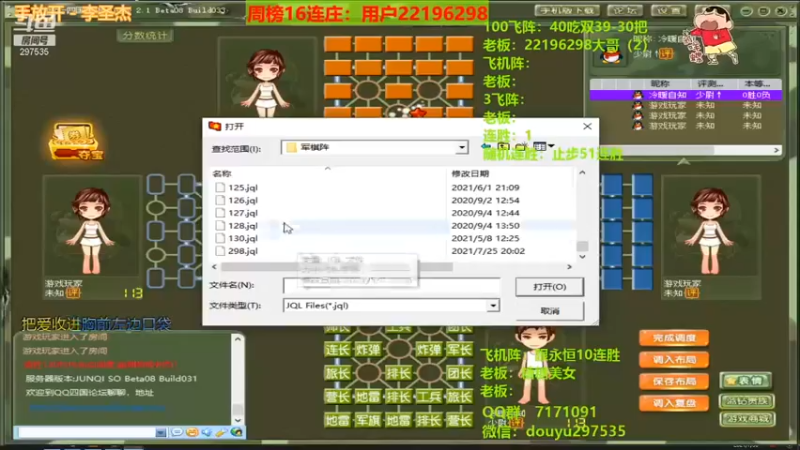
Task: Click the 连长 piece on board
Action: tap(337, 349)
